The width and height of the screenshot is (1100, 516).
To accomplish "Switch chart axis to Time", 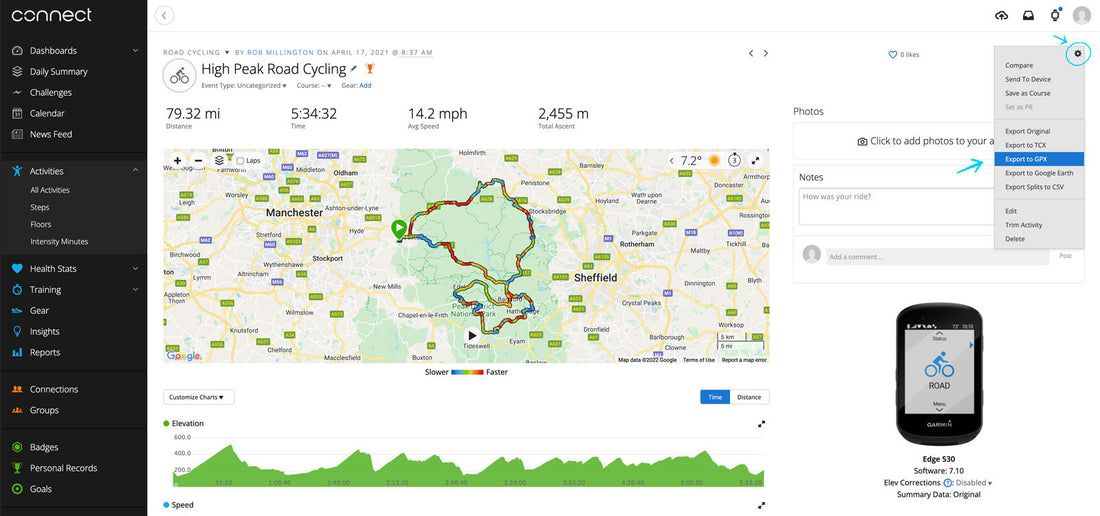I will click(x=715, y=397).
